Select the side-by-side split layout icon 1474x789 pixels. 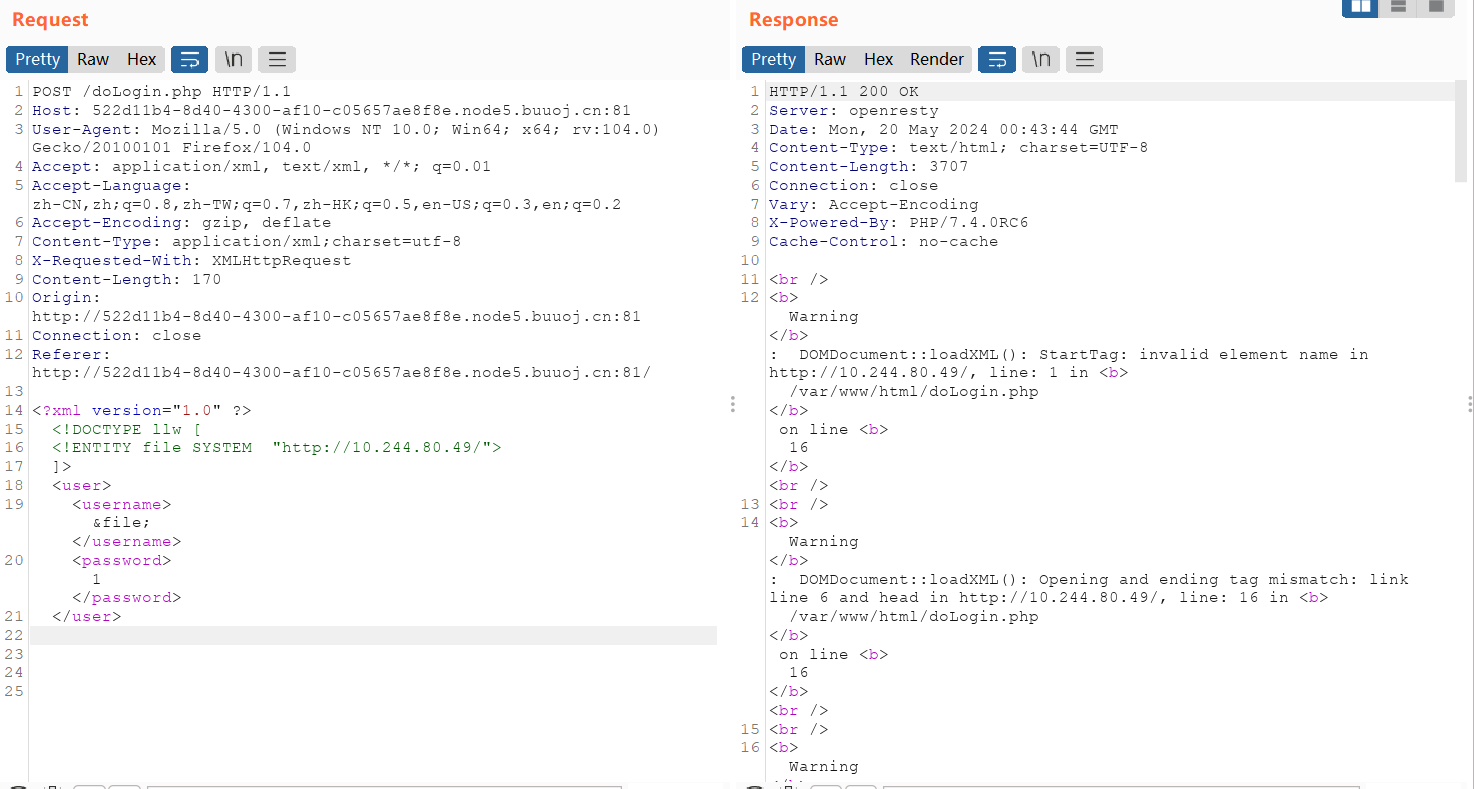click(x=1360, y=7)
